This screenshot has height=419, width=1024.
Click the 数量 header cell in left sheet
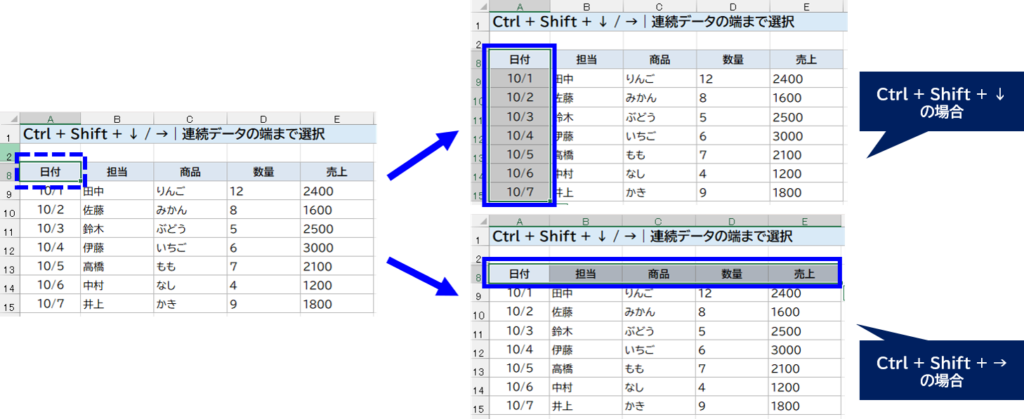click(263, 172)
